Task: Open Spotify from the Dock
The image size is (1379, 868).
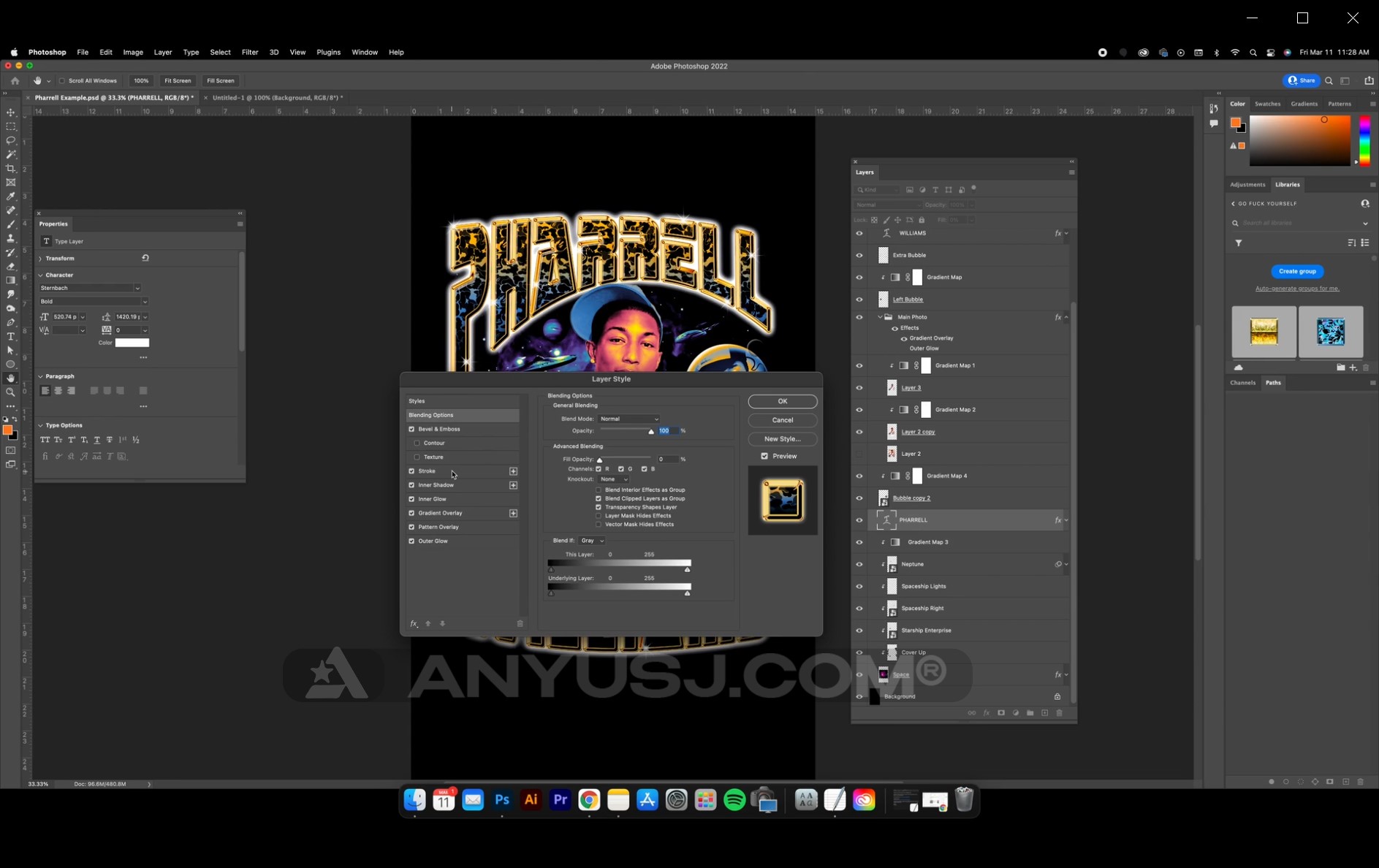Action: point(734,800)
